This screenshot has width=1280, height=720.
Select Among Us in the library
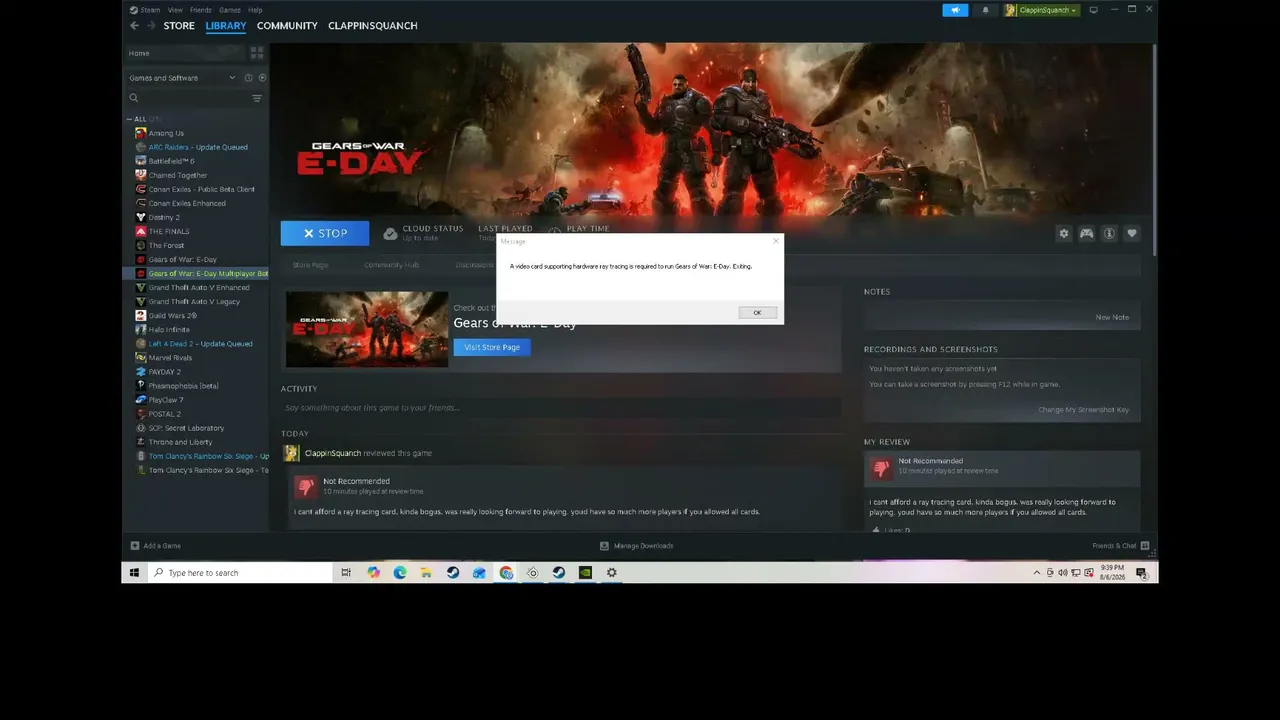(x=166, y=133)
